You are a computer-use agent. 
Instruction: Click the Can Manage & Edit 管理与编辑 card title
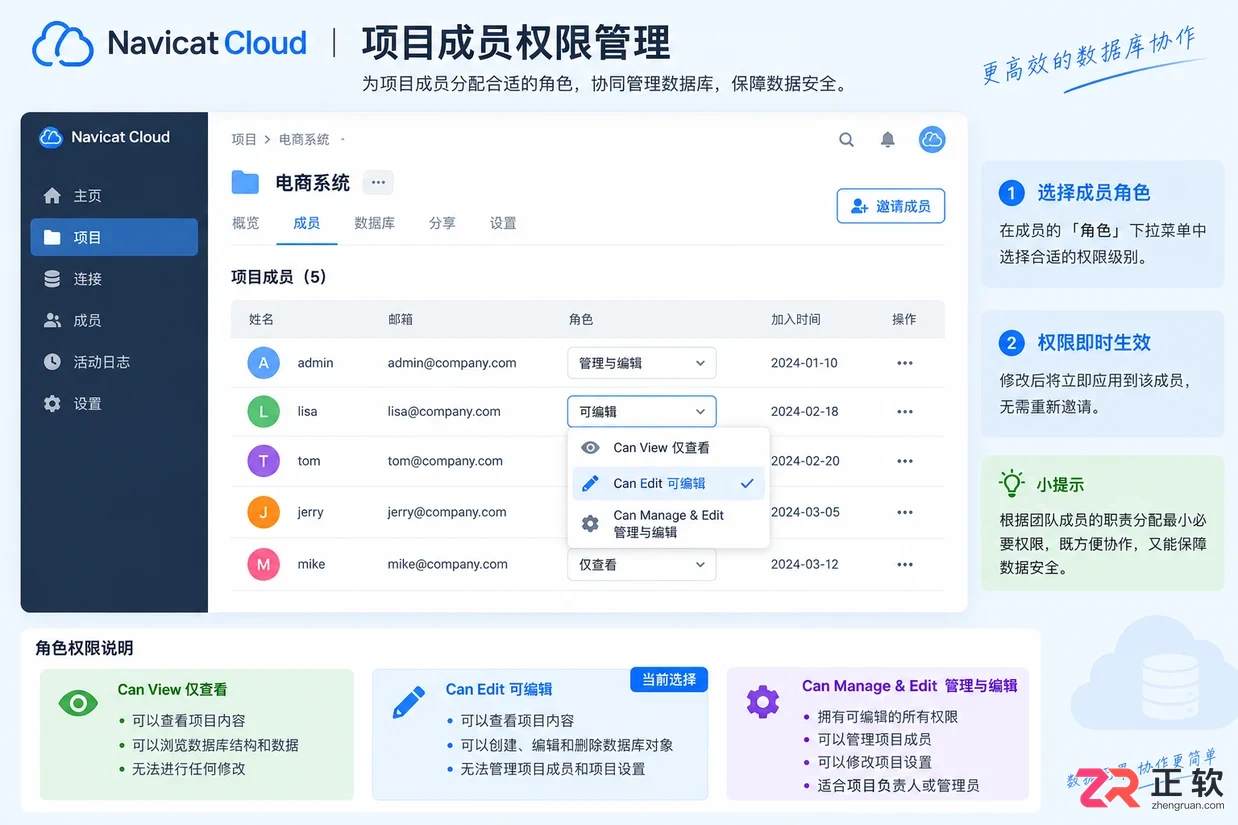909,686
